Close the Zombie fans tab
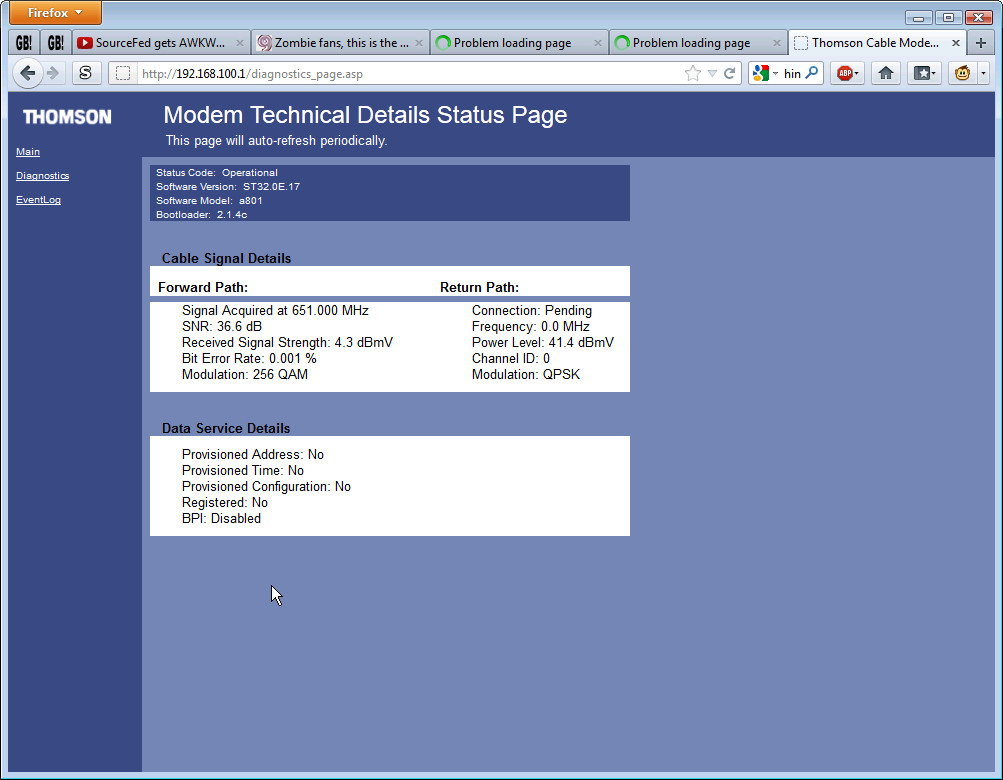 coord(418,43)
